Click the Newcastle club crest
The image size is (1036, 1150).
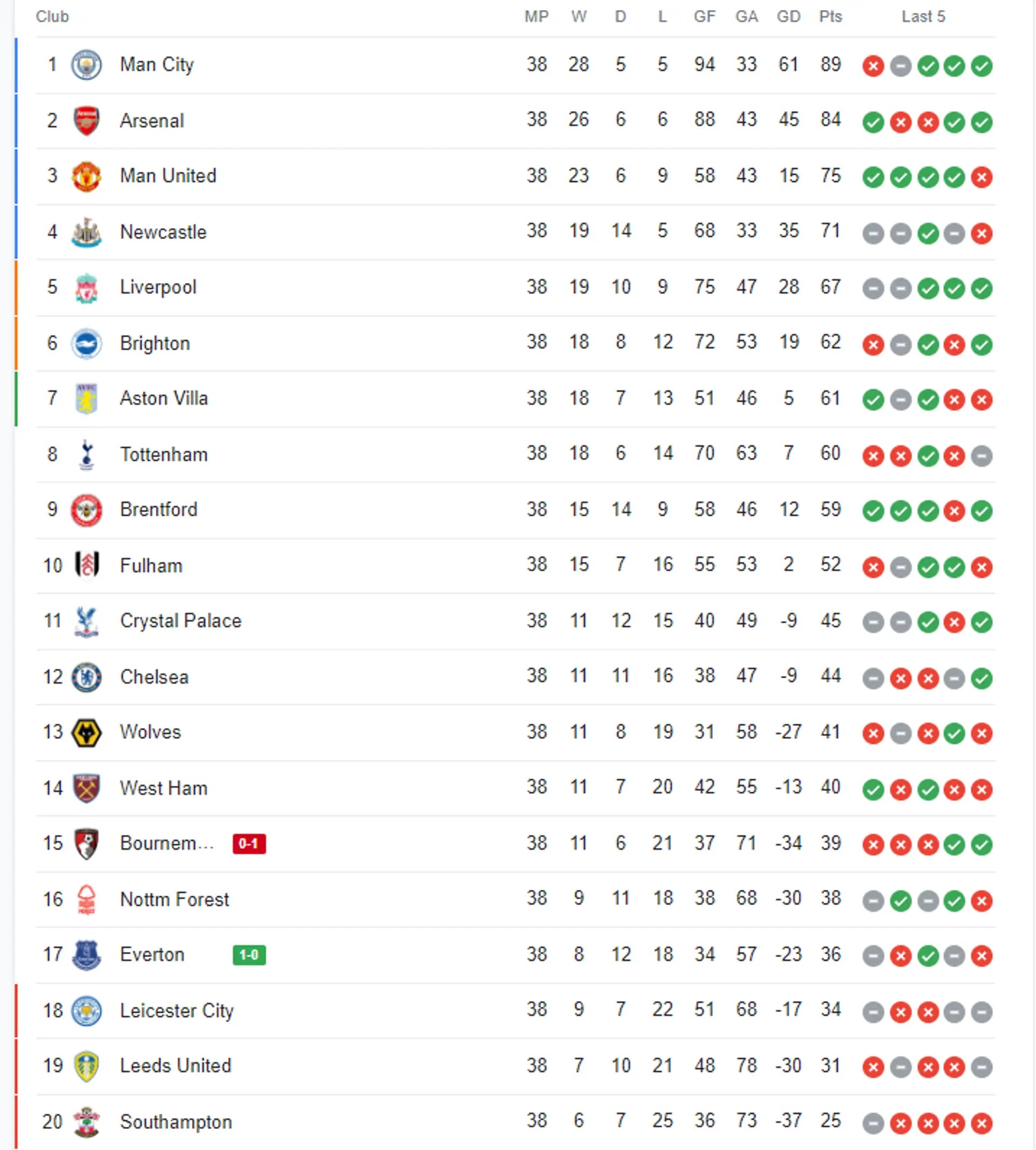tap(86, 232)
